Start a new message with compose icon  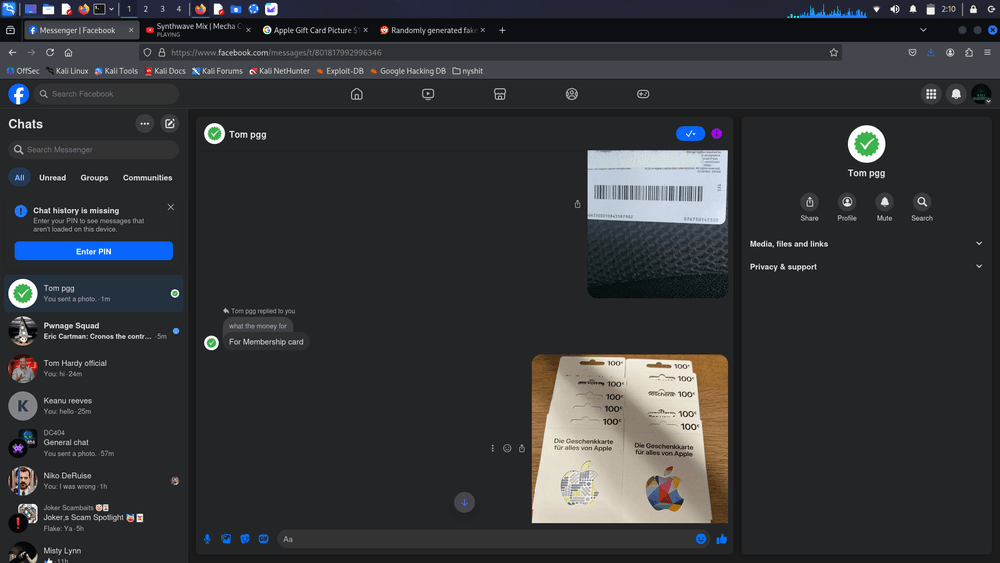coord(170,124)
